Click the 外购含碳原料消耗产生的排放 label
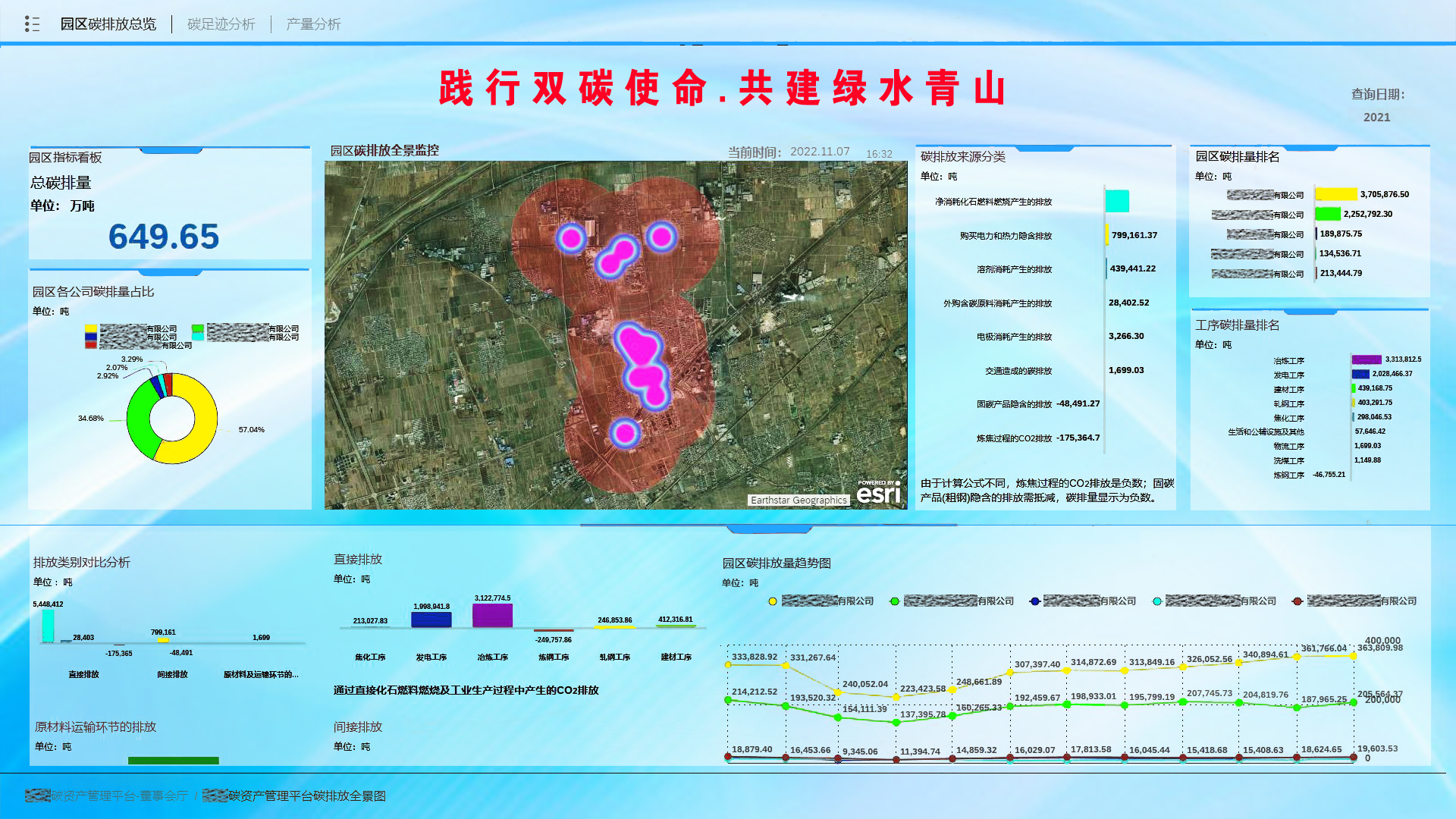 point(997,303)
